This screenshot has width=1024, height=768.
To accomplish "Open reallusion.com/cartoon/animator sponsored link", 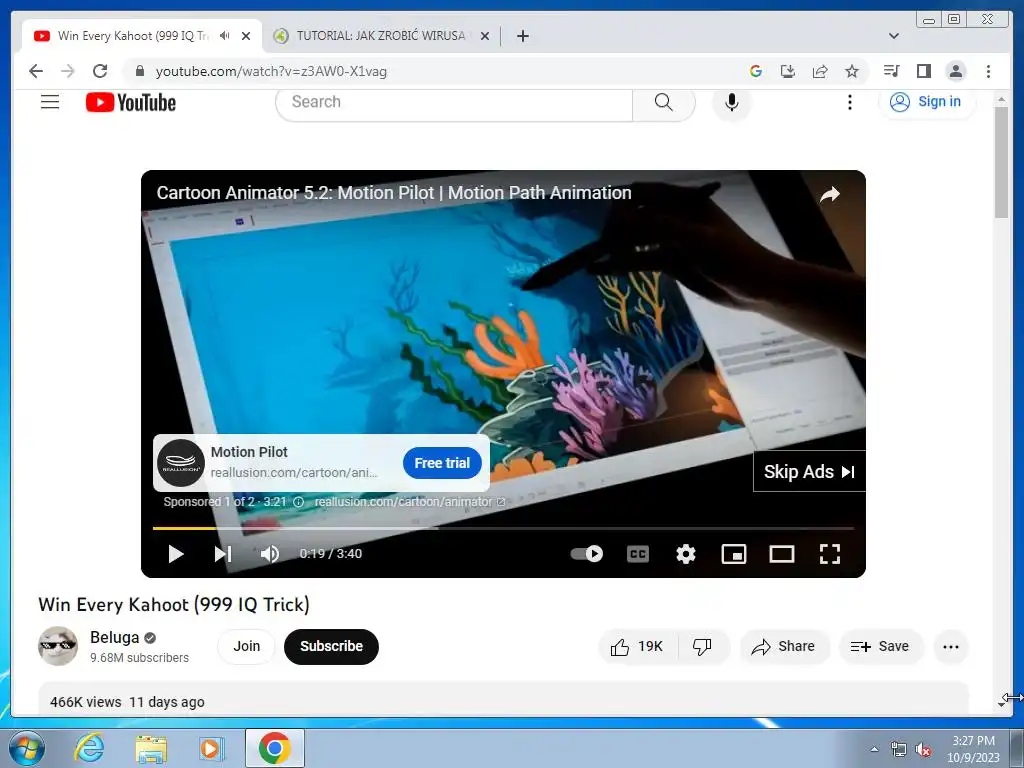I will pyautogui.click(x=409, y=502).
